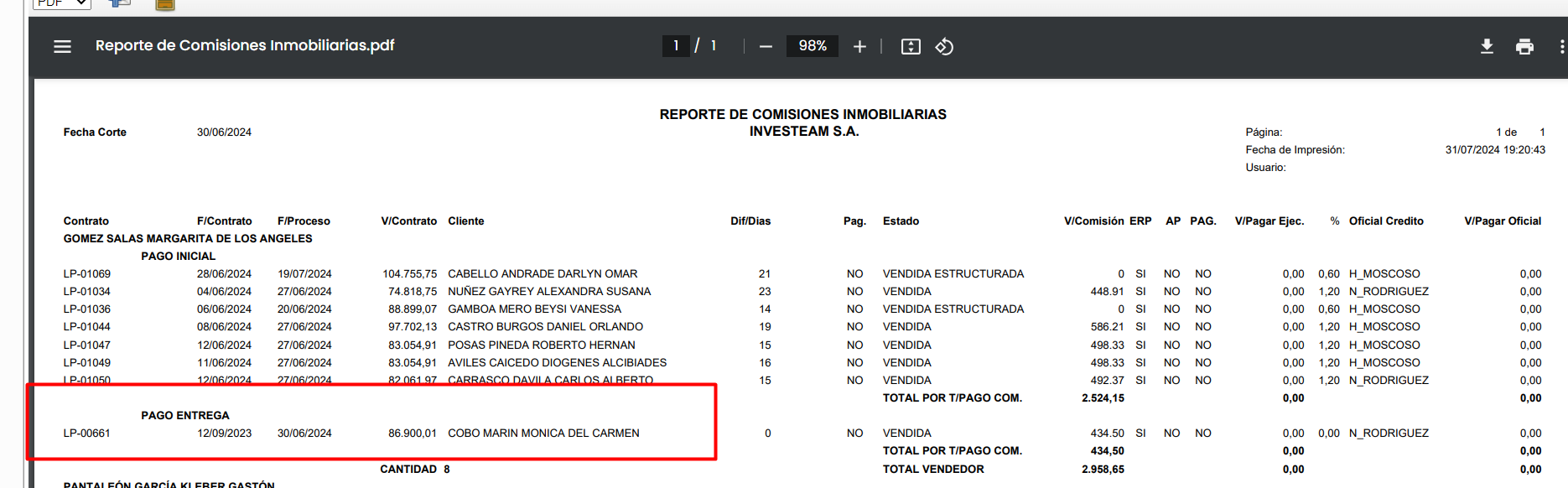Click contract LP-00661 under PAGO ENTREGA
Viewport: 1568px width, 488px height.
point(87,433)
